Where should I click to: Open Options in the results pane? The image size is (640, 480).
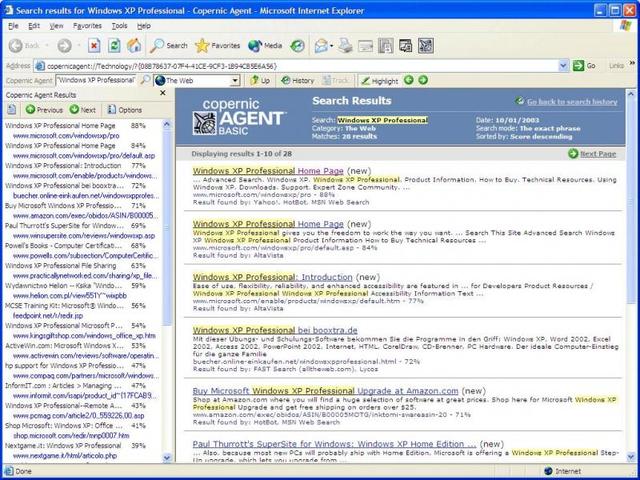(124, 109)
